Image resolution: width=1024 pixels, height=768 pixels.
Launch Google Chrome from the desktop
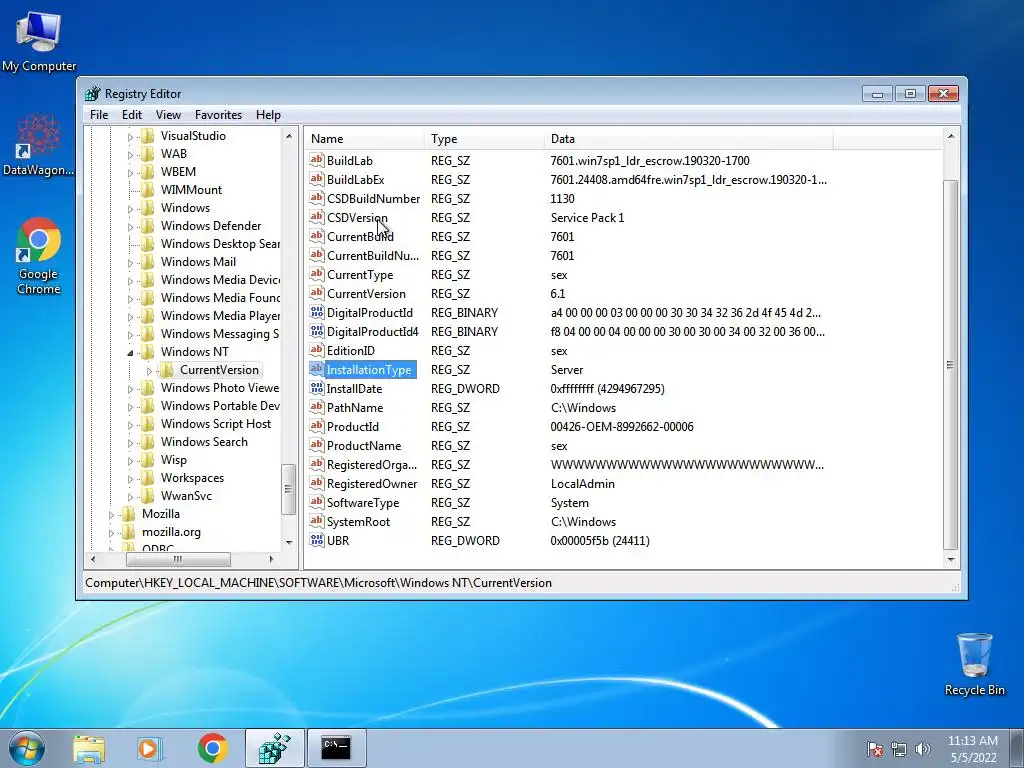[39, 256]
